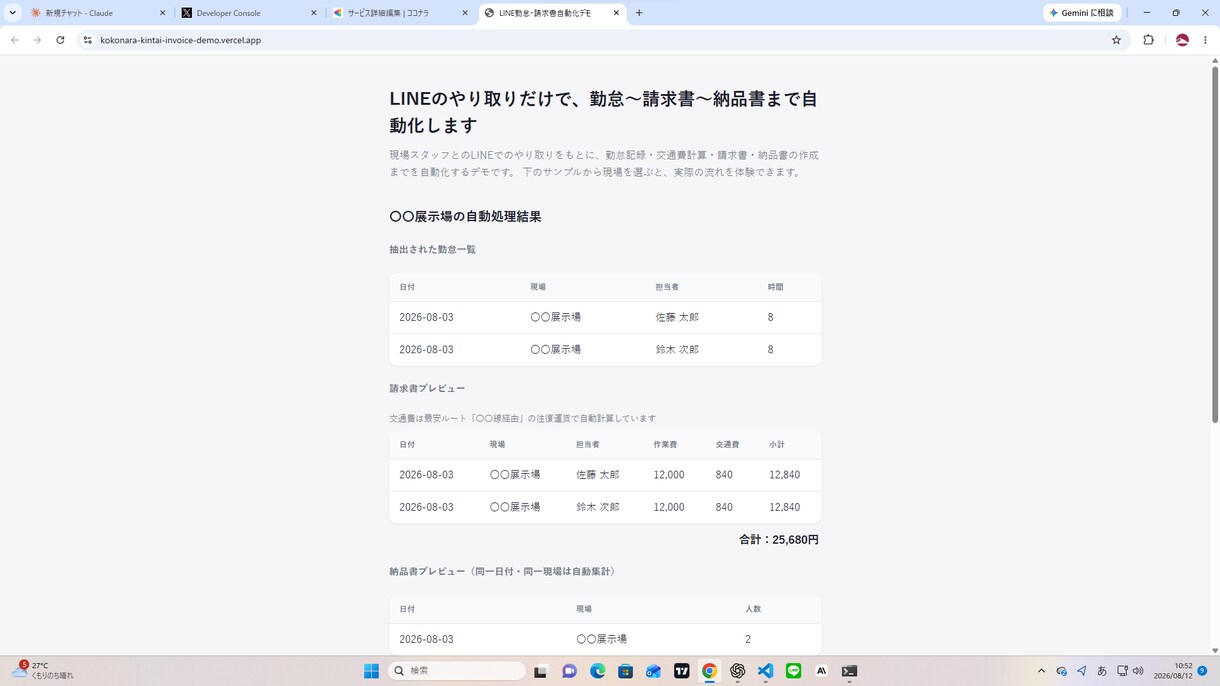Click the 納品書プレビュー section label
This screenshot has height=686, width=1220.
tap(504, 572)
